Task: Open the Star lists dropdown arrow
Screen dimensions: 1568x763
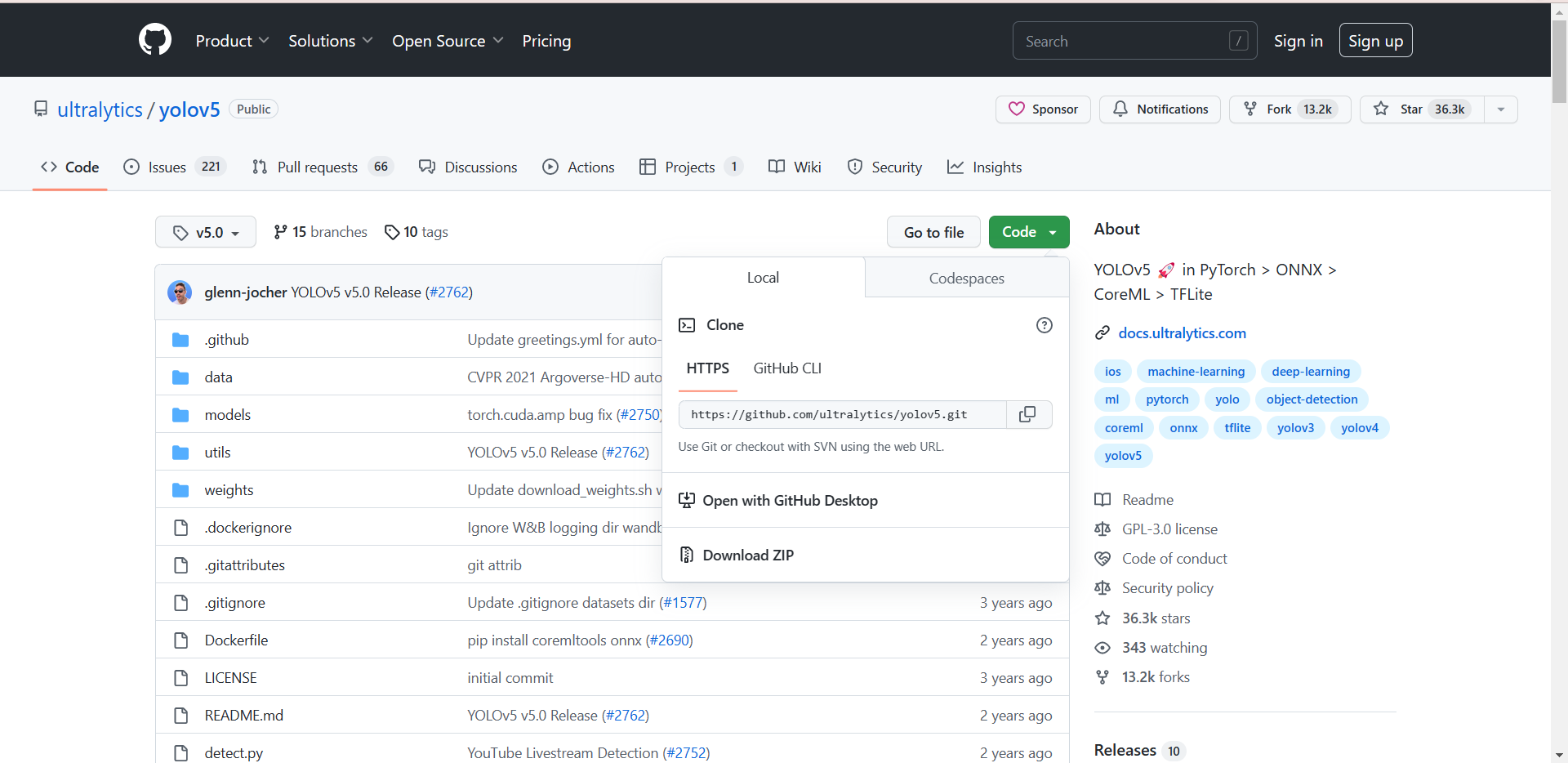Action: click(1501, 109)
